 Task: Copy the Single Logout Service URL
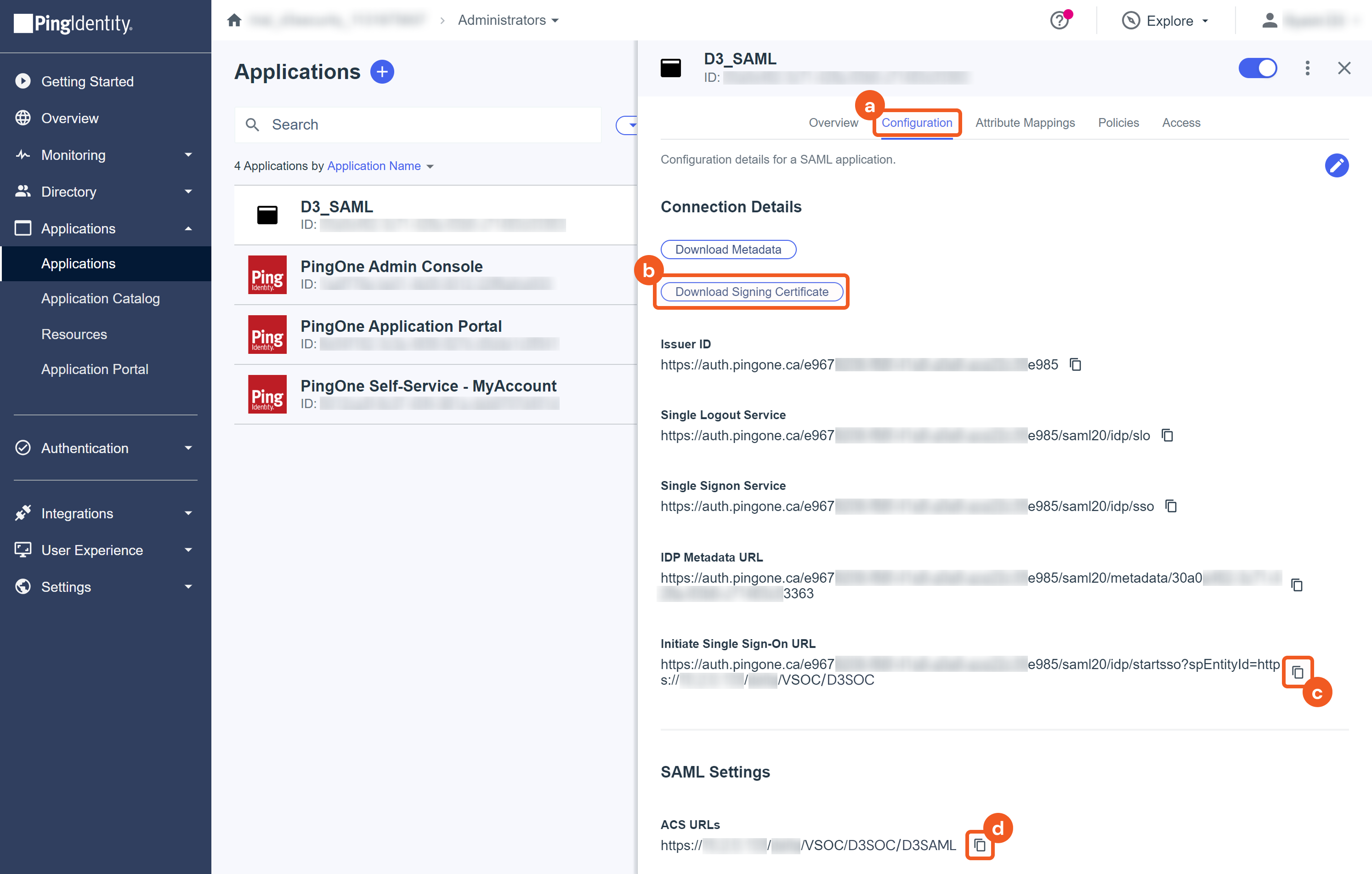click(x=1167, y=436)
